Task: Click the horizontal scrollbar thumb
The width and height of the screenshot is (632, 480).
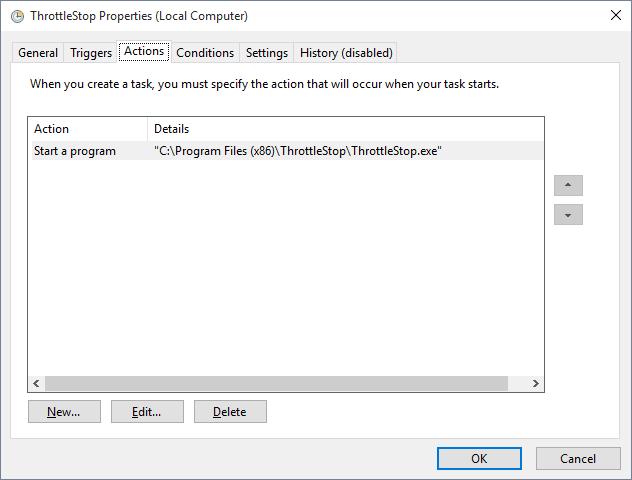Action: (x=276, y=383)
